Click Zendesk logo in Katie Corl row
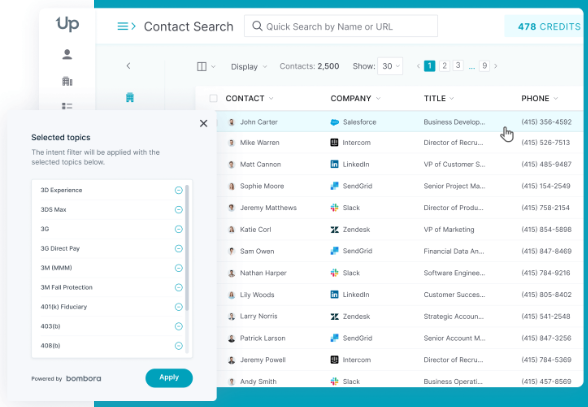The height and width of the screenshot is (407, 588). (x=334, y=230)
